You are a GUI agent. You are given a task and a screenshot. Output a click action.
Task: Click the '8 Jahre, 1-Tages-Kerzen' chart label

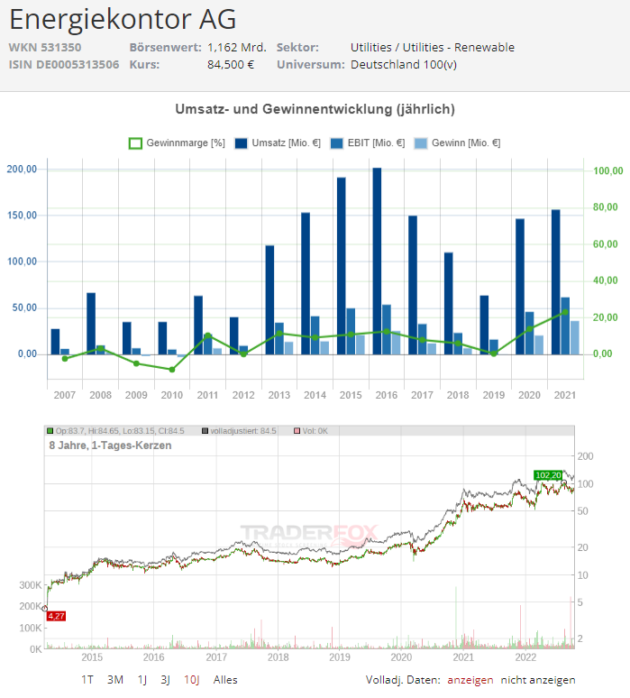pyautogui.click(x=110, y=445)
